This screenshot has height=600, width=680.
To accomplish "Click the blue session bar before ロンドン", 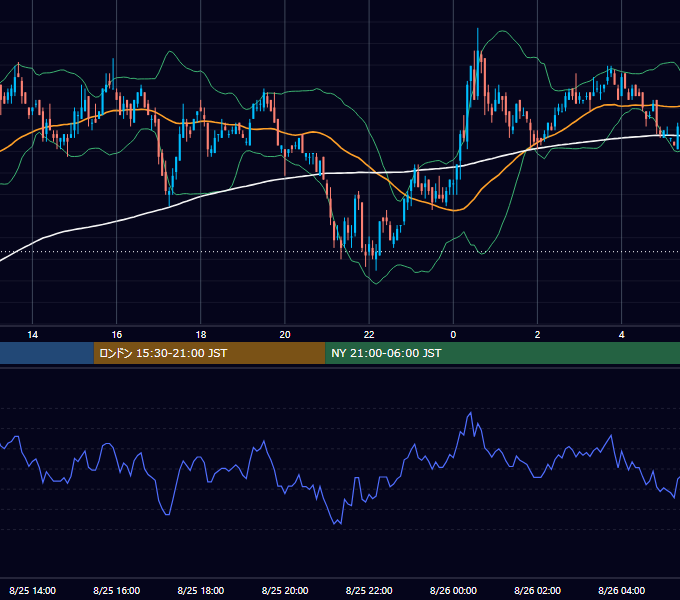I will [x=47, y=353].
